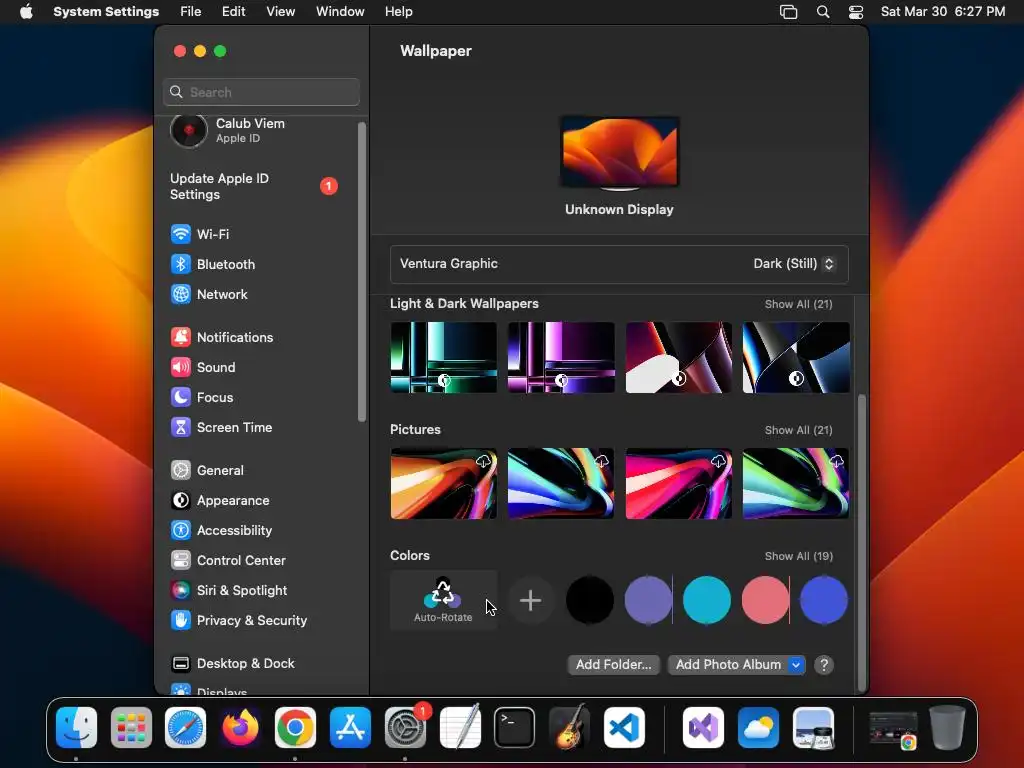Pick the teal color swatch
The height and width of the screenshot is (768, 1024).
707,600
